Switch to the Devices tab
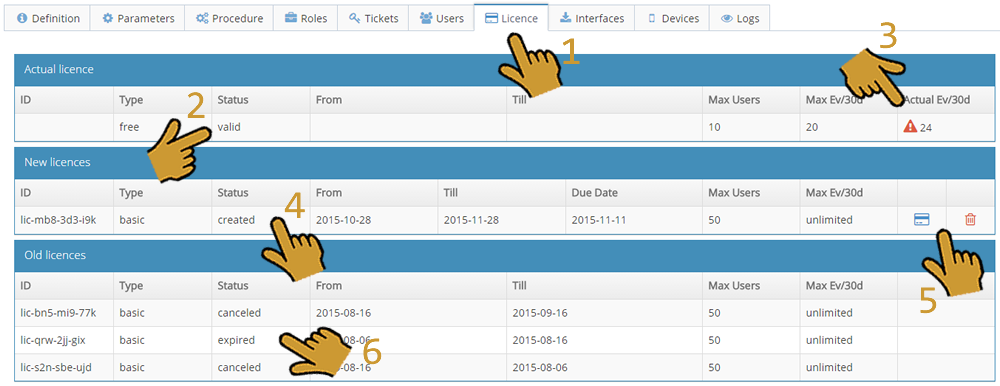 click(x=672, y=19)
